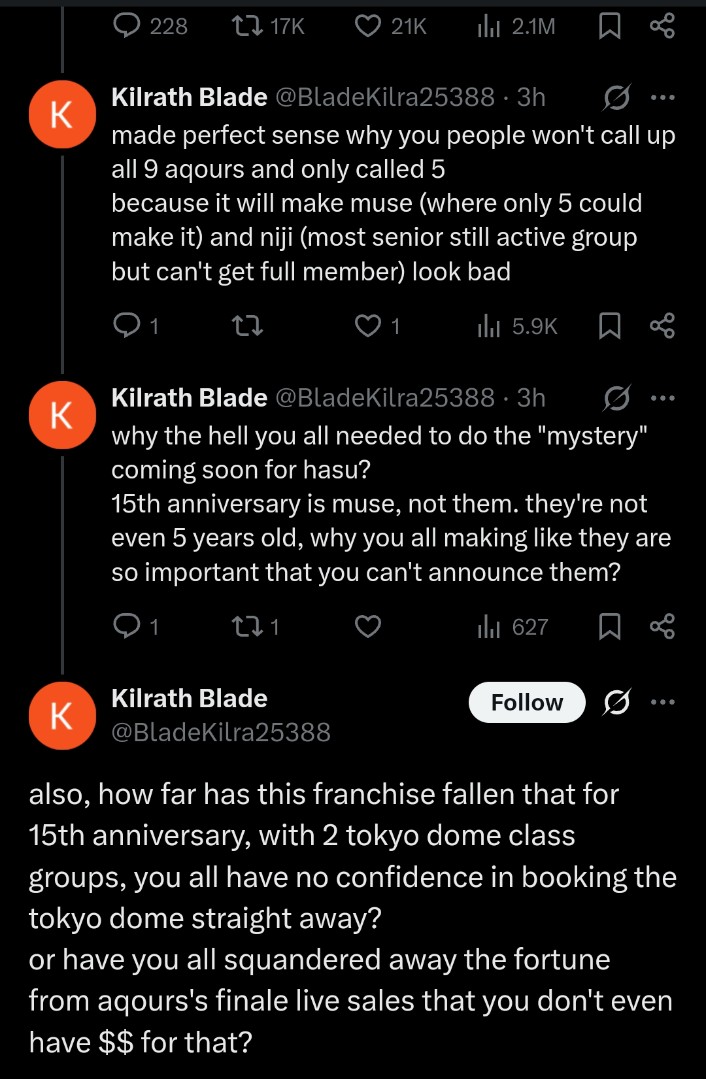
Task: Bookmark the tweet about aqours and niji
Action: coord(607,325)
